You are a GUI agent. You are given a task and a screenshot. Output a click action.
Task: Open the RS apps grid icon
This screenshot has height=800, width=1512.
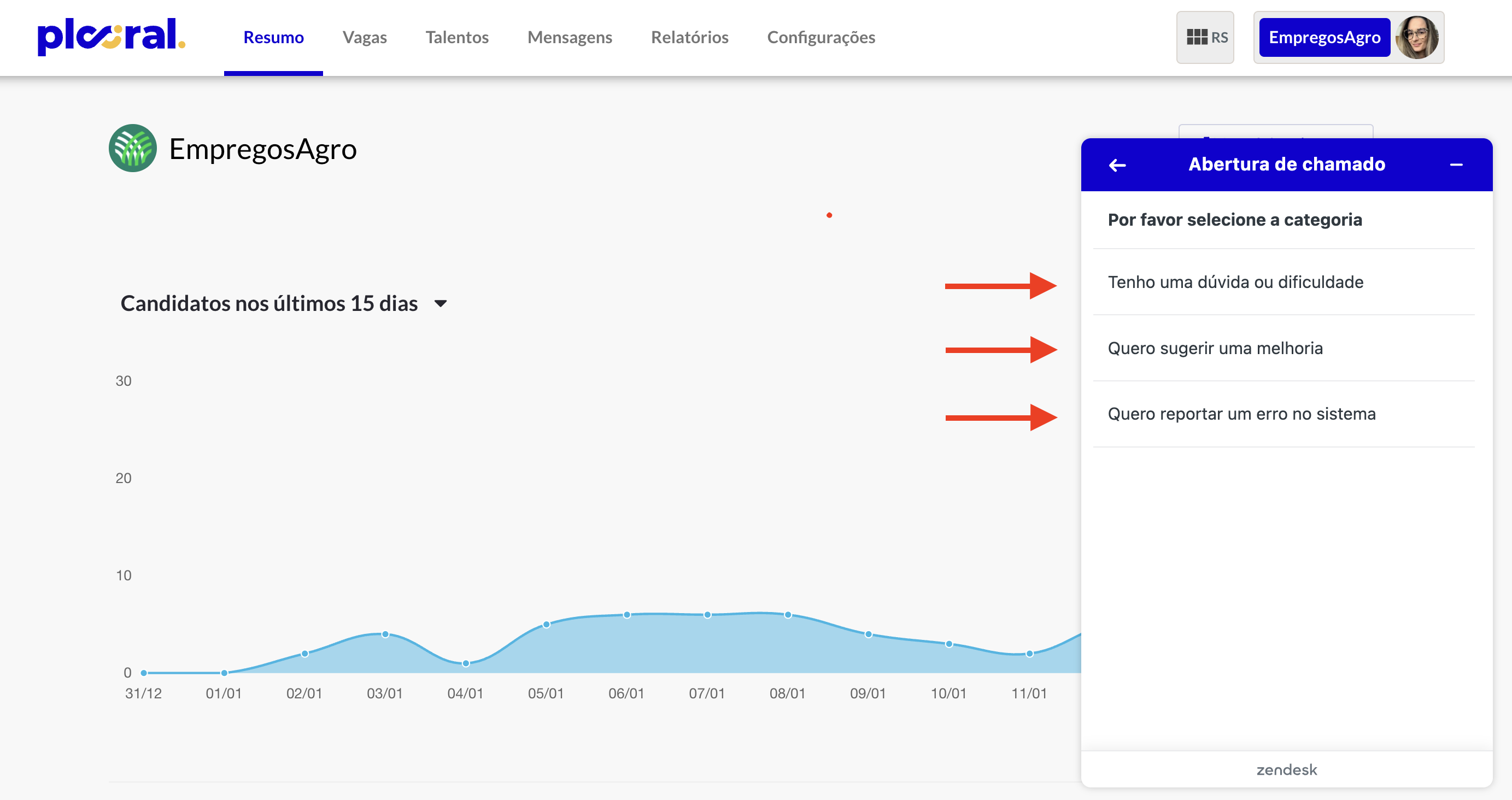pos(1204,37)
